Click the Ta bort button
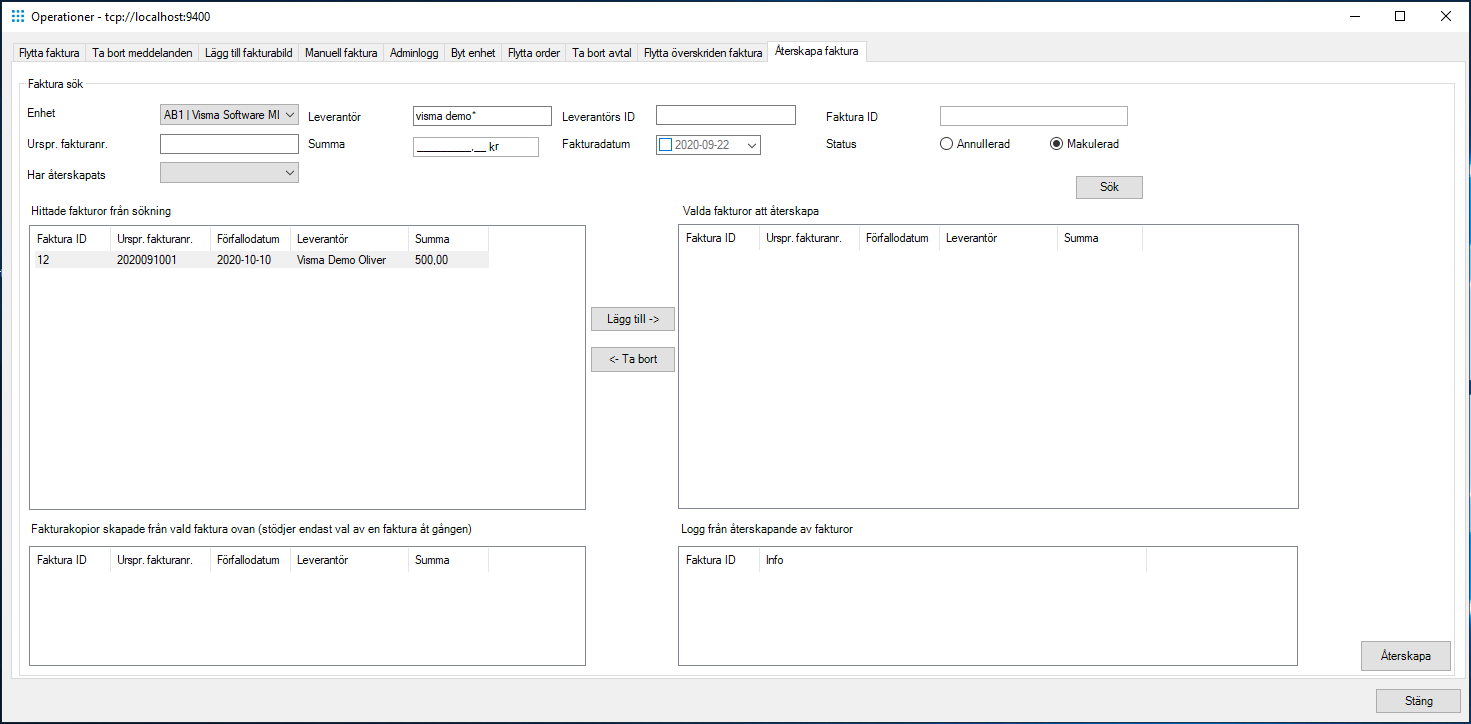The width and height of the screenshot is (1471, 724). (632, 358)
